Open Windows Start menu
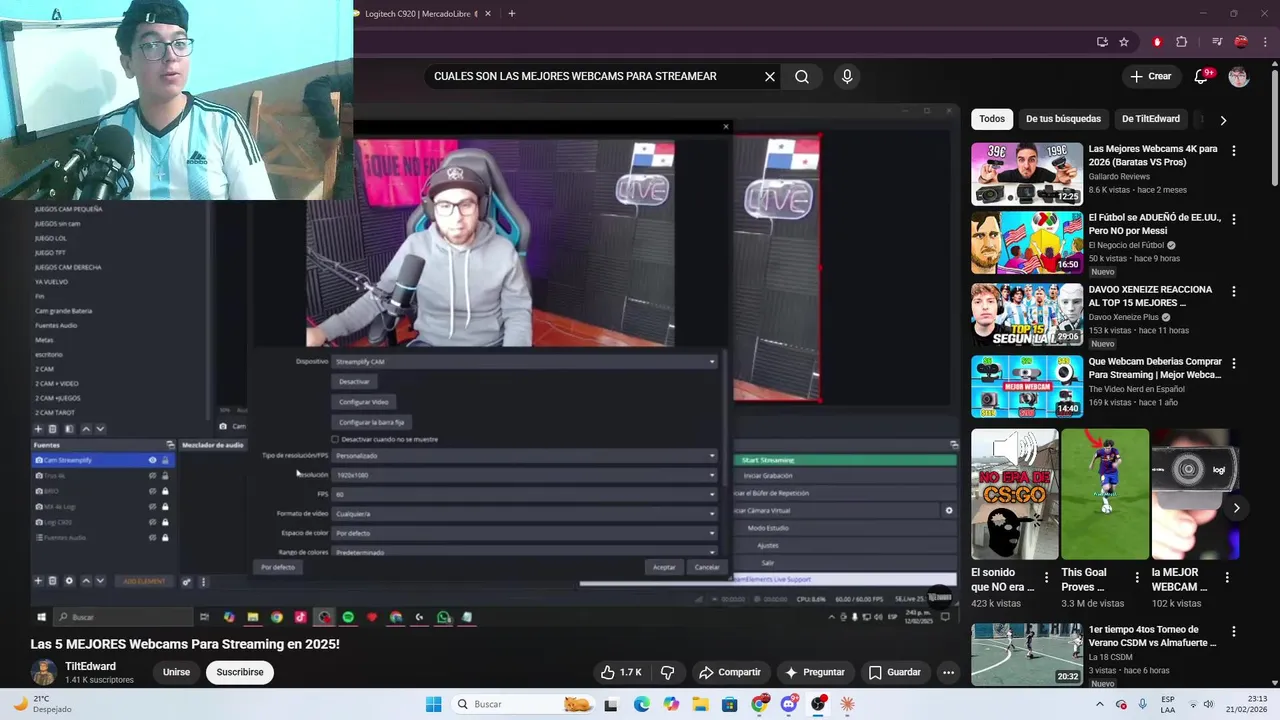Screen dimensions: 1280x720 click(x=433, y=704)
